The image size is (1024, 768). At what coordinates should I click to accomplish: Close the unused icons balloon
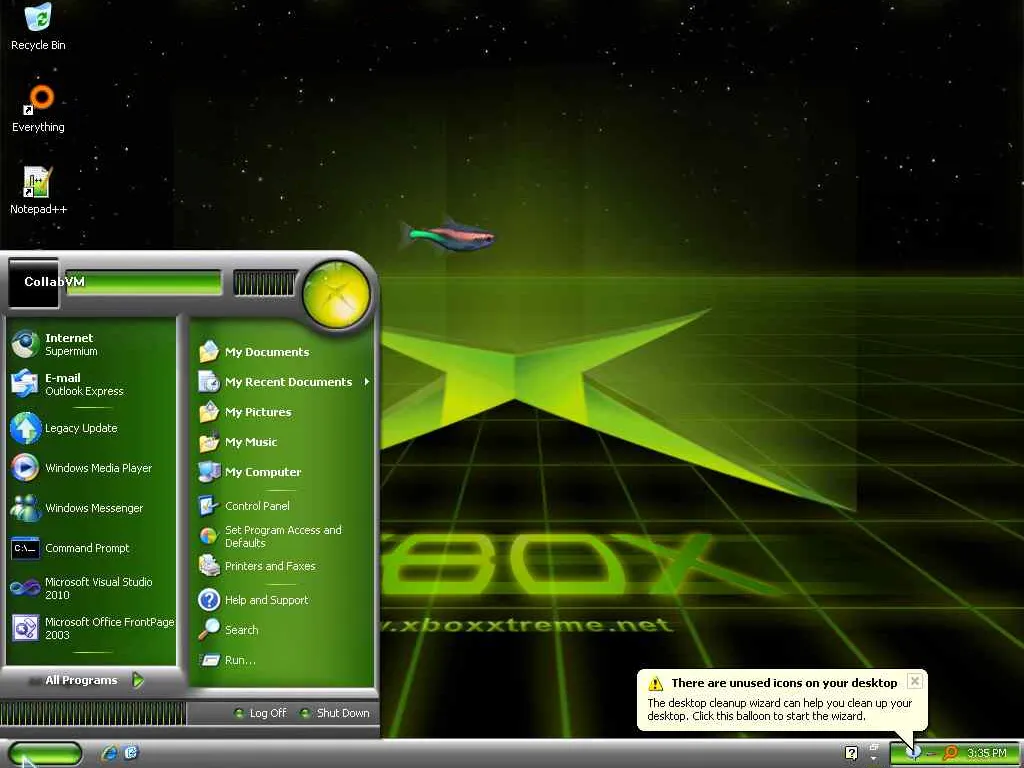click(915, 681)
